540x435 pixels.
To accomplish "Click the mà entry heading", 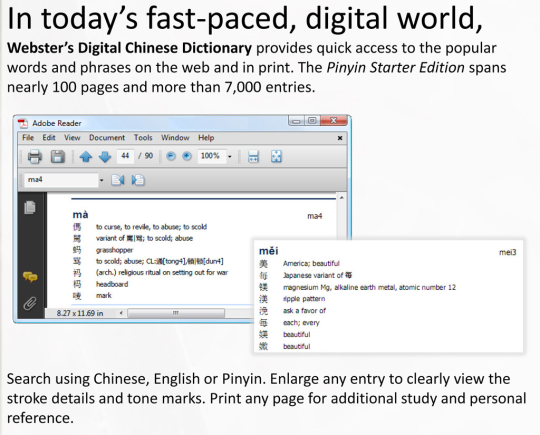I will coord(80,215).
